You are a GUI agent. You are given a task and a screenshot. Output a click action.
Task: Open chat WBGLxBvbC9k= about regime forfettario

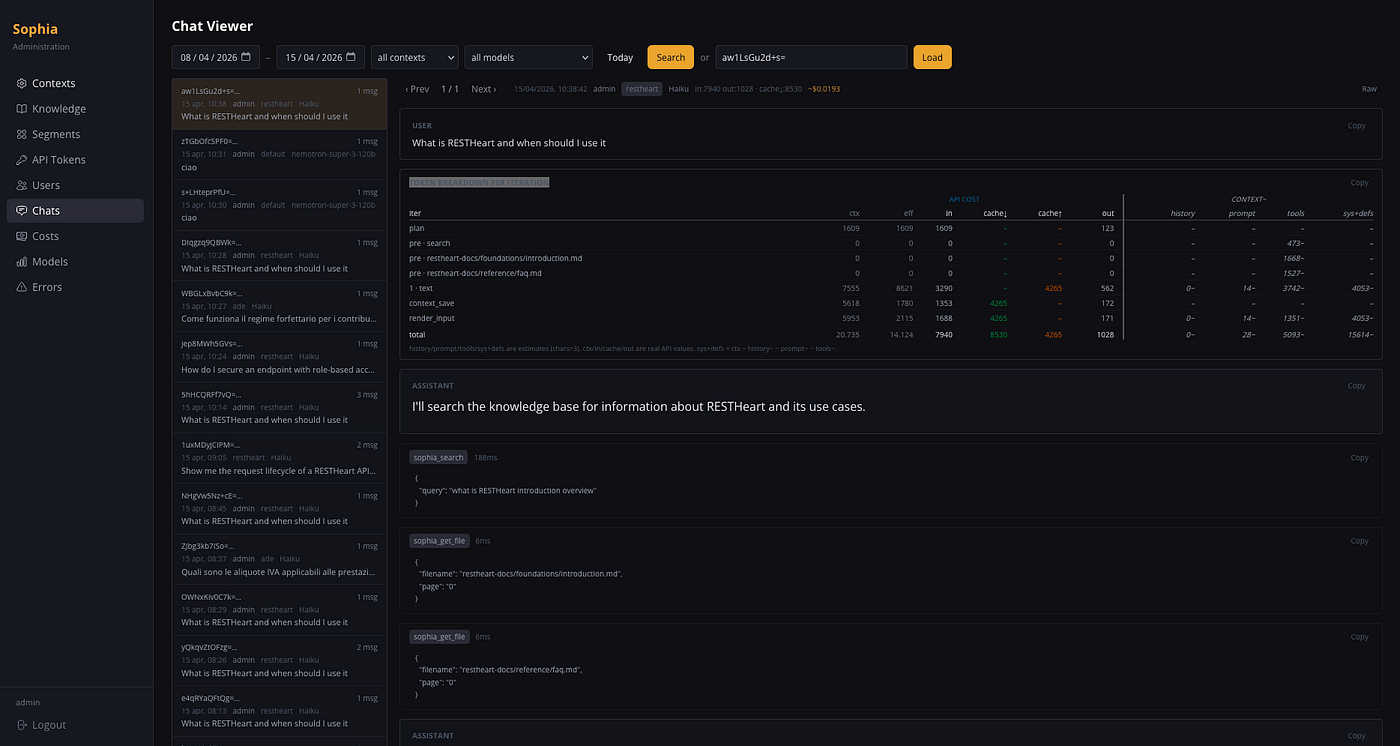pyautogui.click(x=279, y=306)
